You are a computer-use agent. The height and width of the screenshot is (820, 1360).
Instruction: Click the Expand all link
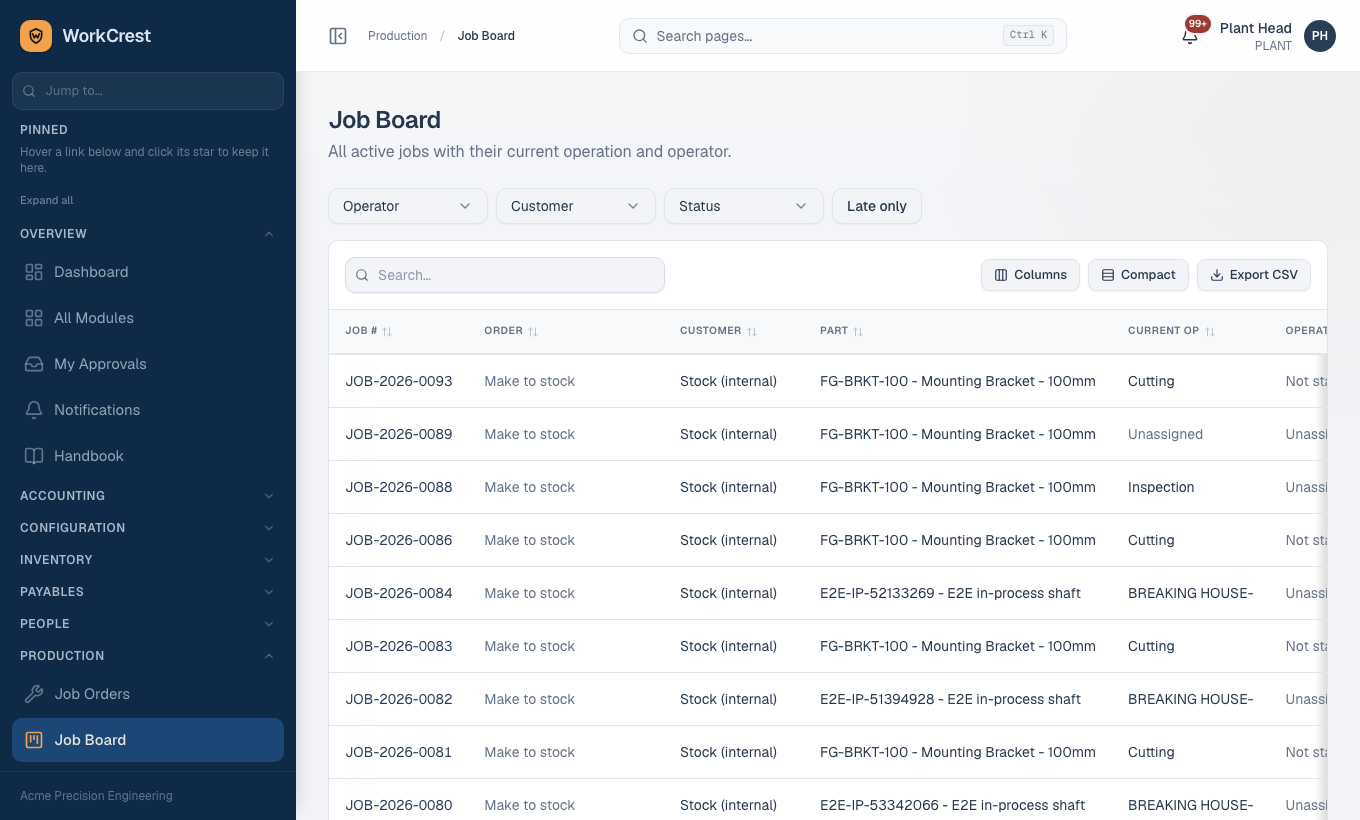[47, 200]
